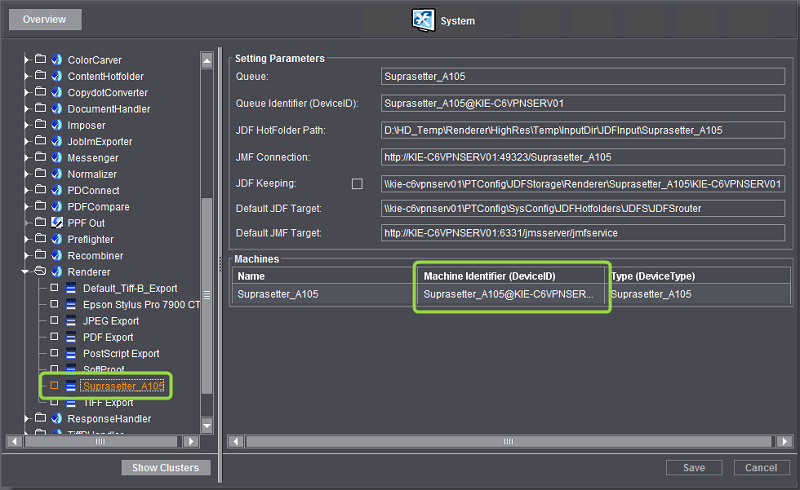Click the PDF Export queue icon

tap(71, 337)
